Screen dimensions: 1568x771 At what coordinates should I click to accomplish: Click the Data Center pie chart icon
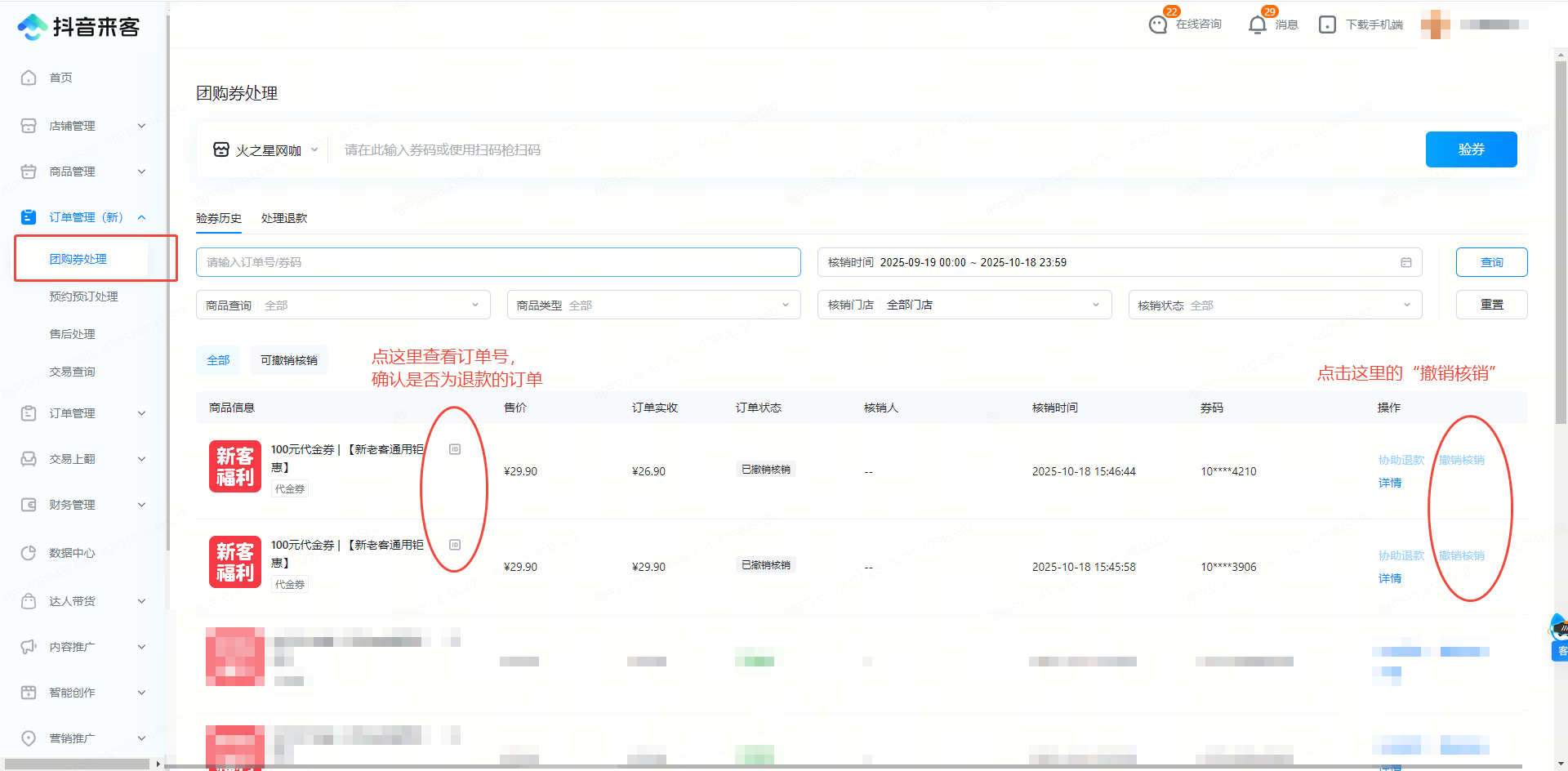(x=29, y=553)
